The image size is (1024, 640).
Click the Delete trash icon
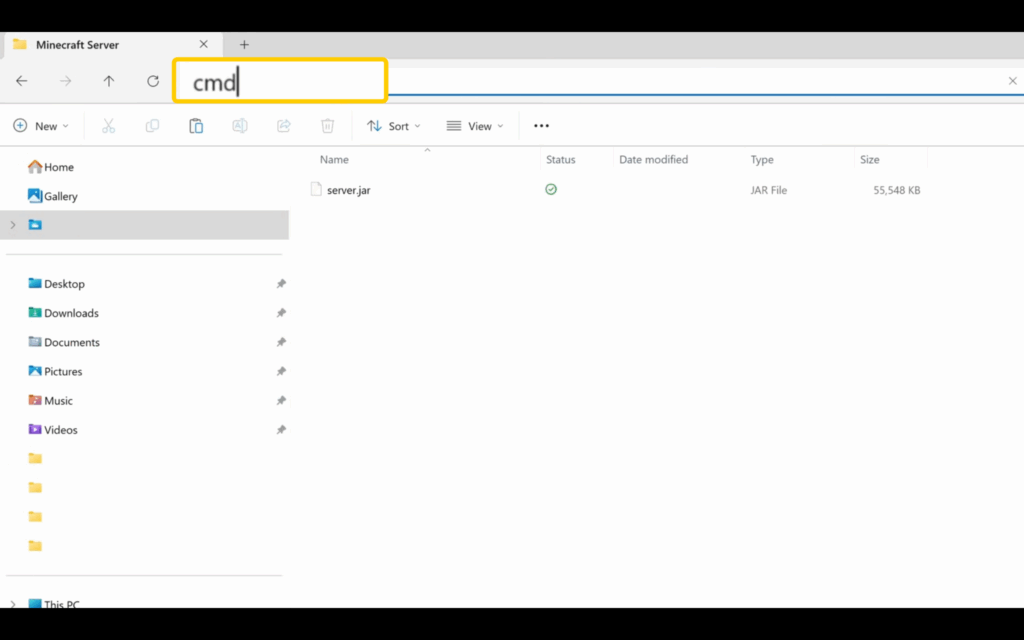coord(327,126)
